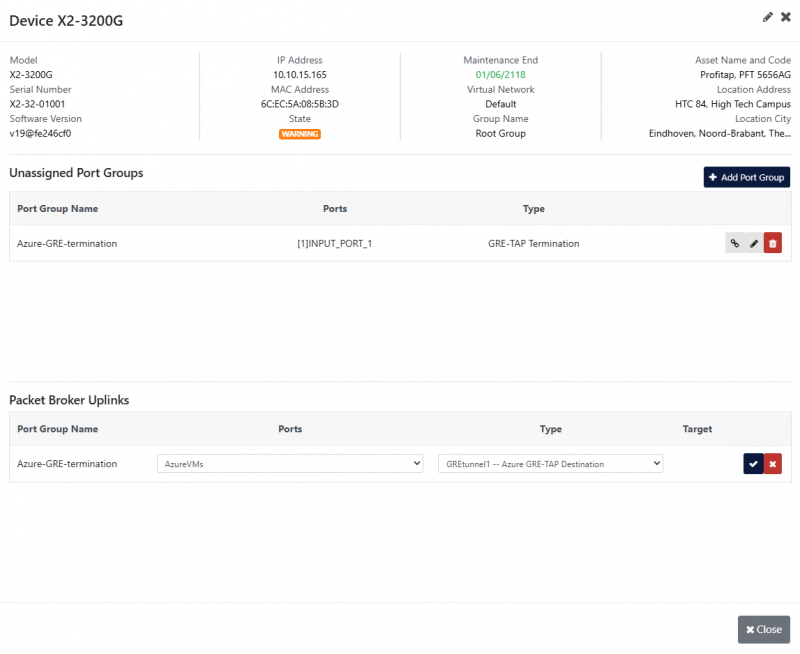The image size is (800, 654).
Task: Cancel uplink edit with red X button
Action: coord(773,464)
